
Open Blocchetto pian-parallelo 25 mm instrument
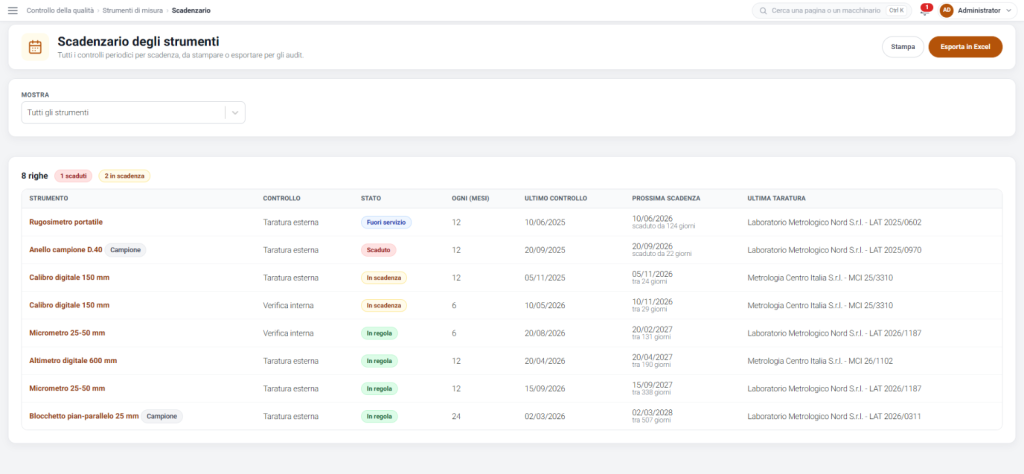[x=84, y=416]
